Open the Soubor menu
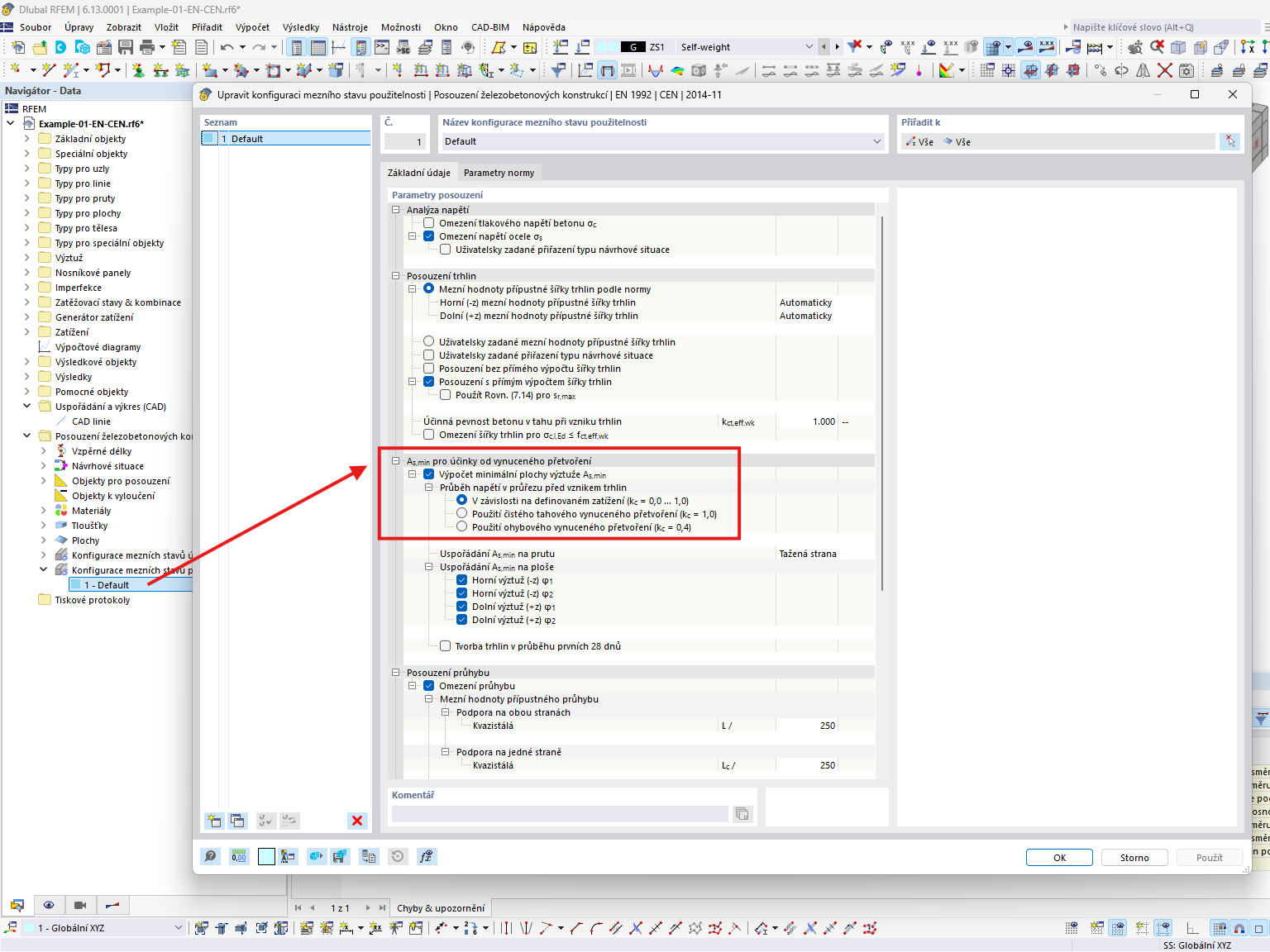The width and height of the screenshot is (1270, 952). [36, 27]
